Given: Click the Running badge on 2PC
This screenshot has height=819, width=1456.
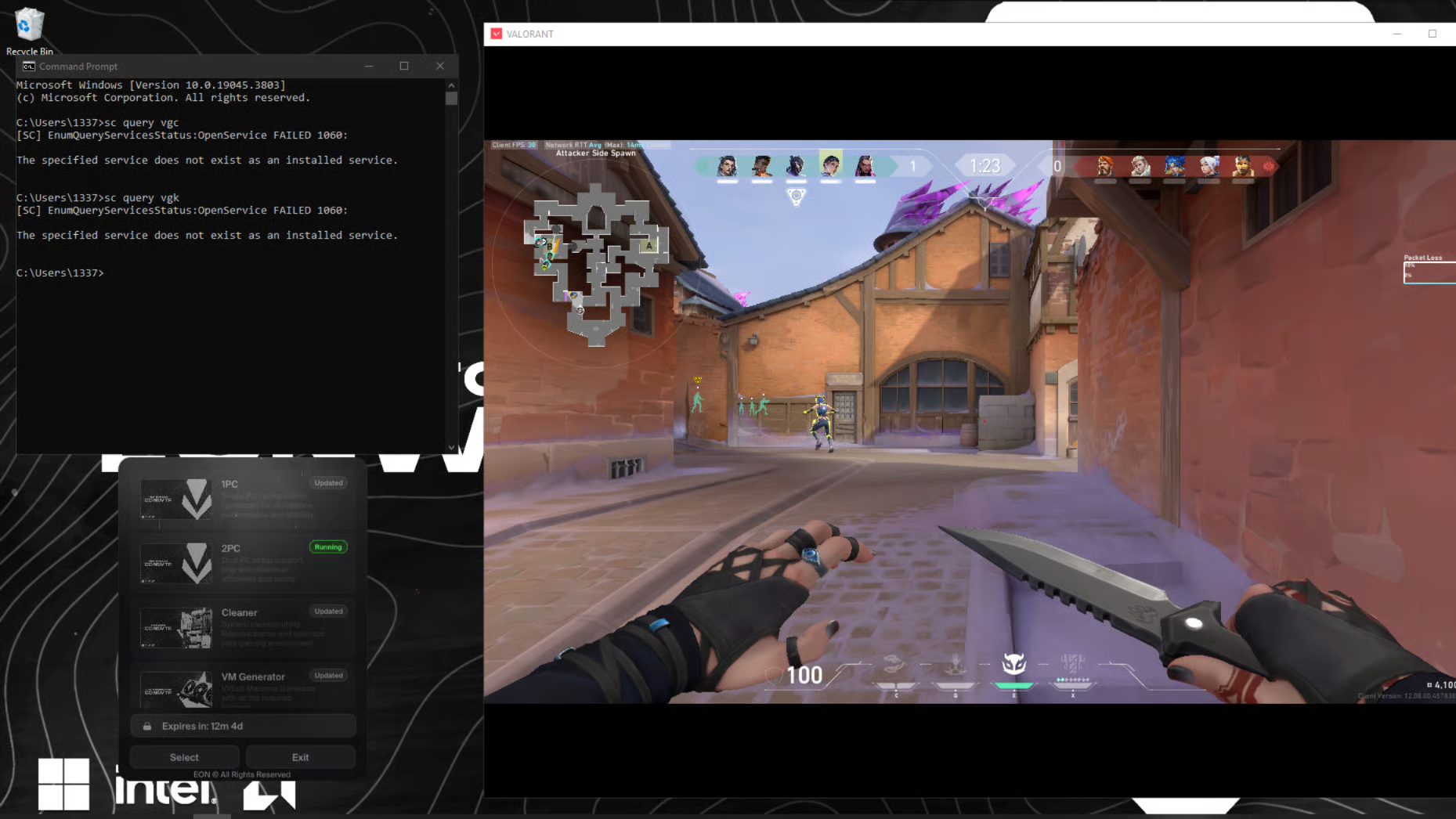Looking at the screenshot, I should (328, 547).
